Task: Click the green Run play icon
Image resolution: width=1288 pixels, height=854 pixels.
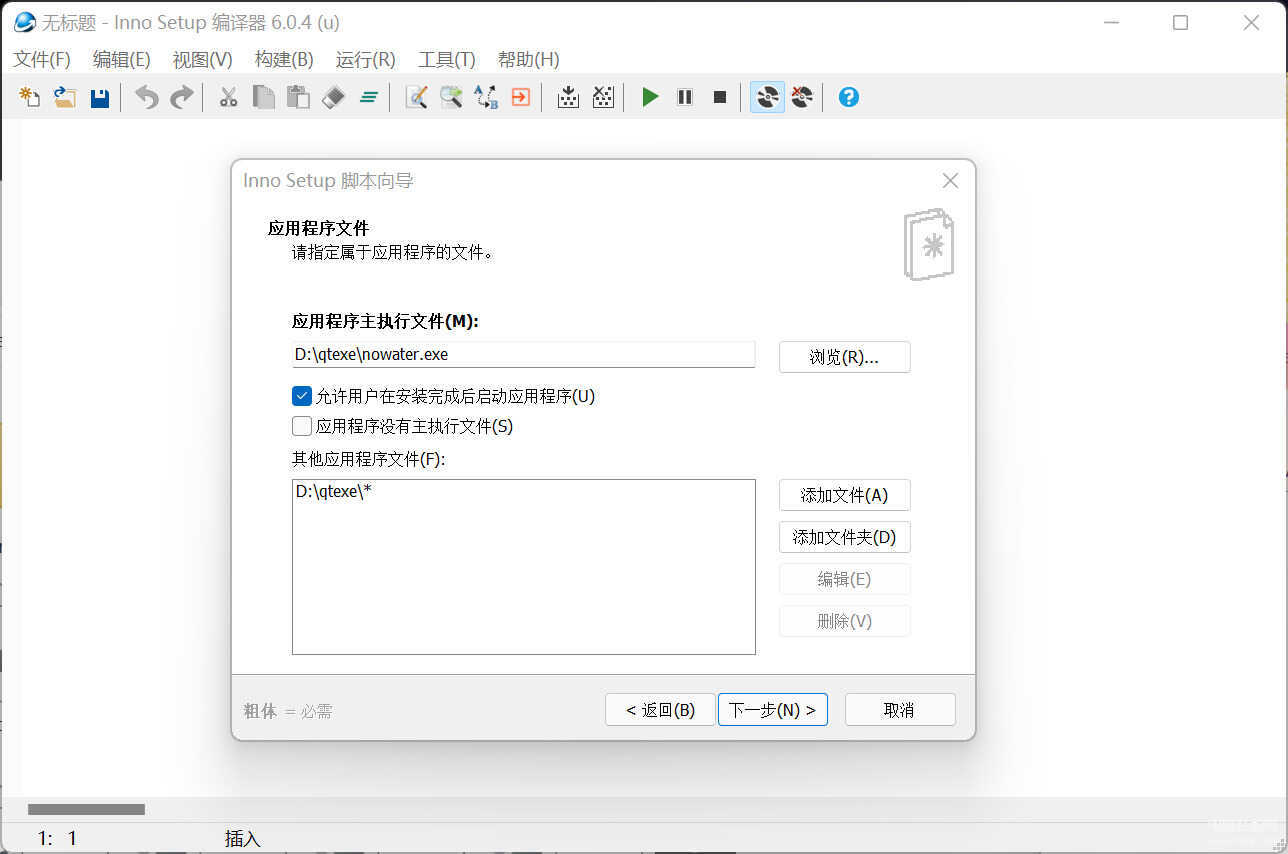Action: pyautogui.click(x=650, y=97)
